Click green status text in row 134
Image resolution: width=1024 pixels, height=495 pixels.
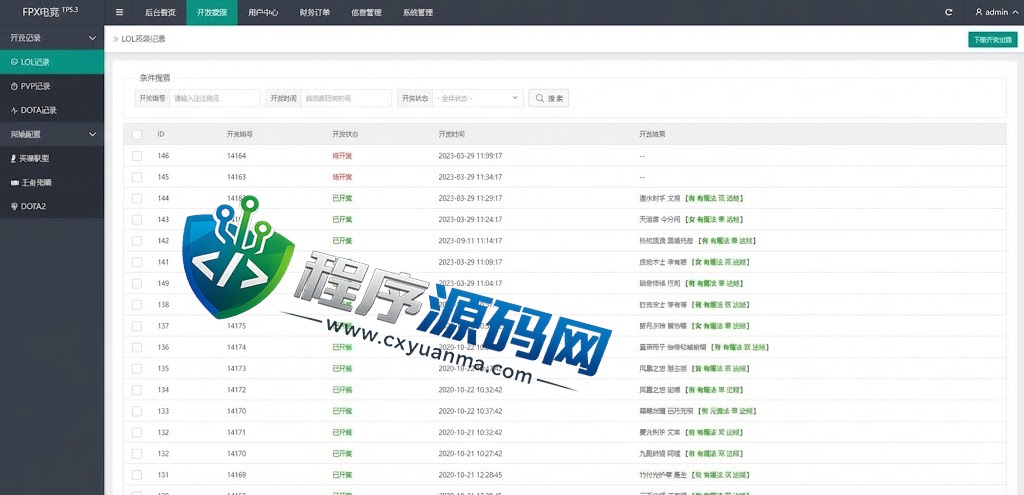pyautogui.click(x=342, y=390)
